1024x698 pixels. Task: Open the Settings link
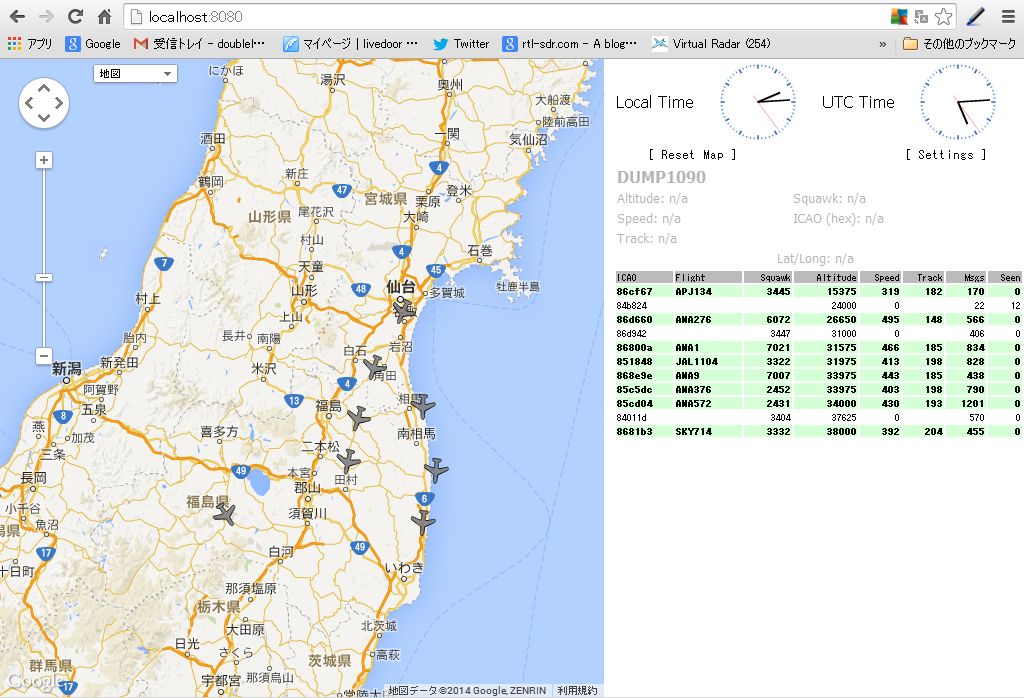pyautogui.click(x=945, y=155)
